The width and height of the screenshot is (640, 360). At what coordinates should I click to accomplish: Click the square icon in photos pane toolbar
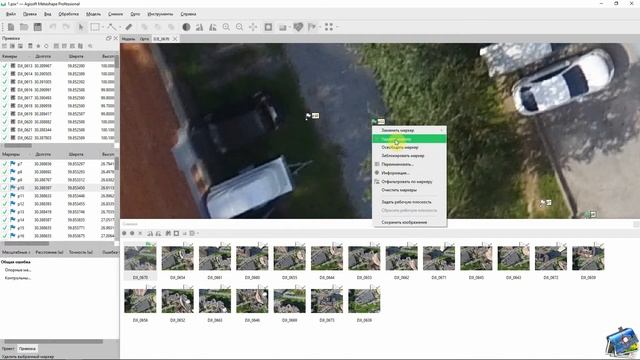coord(176,233)
